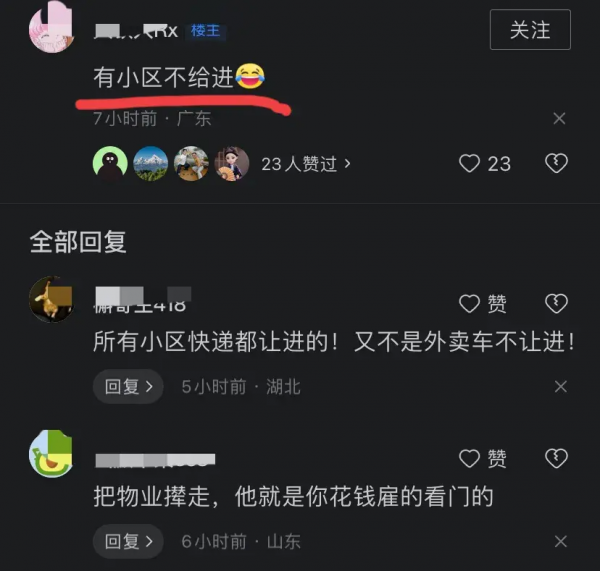Open the avocado avatar of Shandong commenter
The height and width of the screenshot is (571, 600).
click(51, 454)
